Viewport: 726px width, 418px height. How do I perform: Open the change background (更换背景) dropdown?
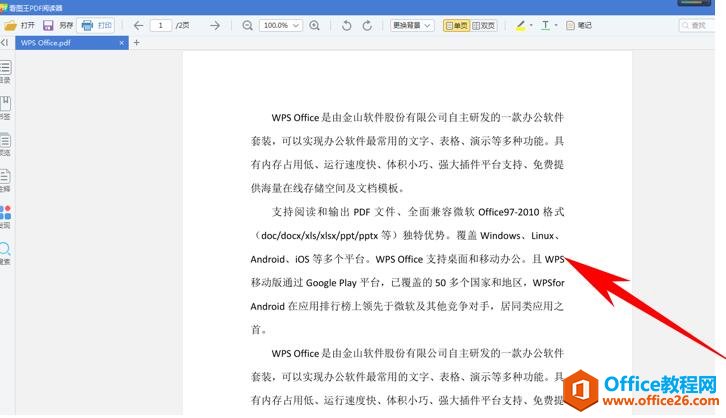pos(412,25)
